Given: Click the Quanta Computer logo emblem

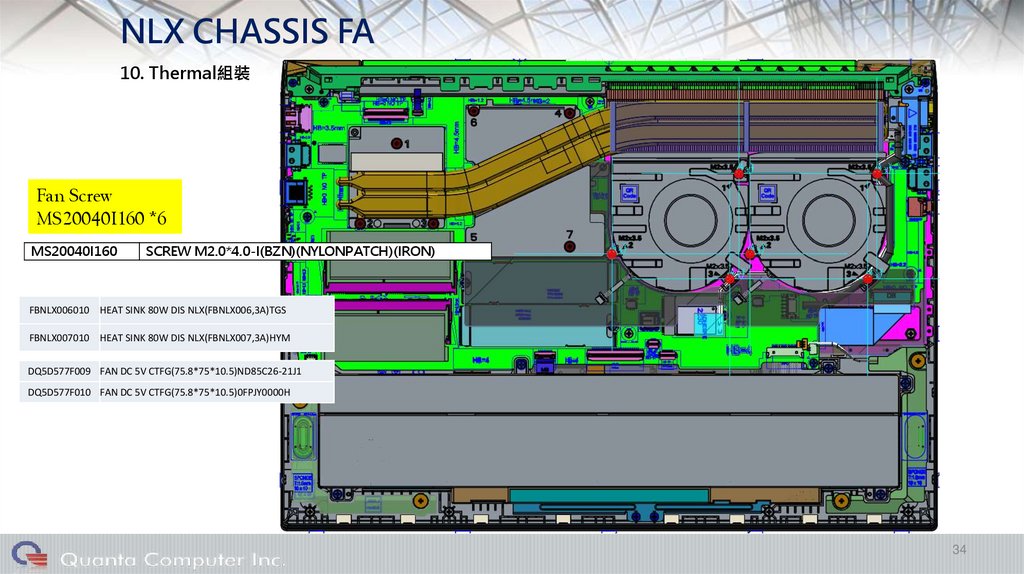Looking at the screenshot, I should 30,554.
